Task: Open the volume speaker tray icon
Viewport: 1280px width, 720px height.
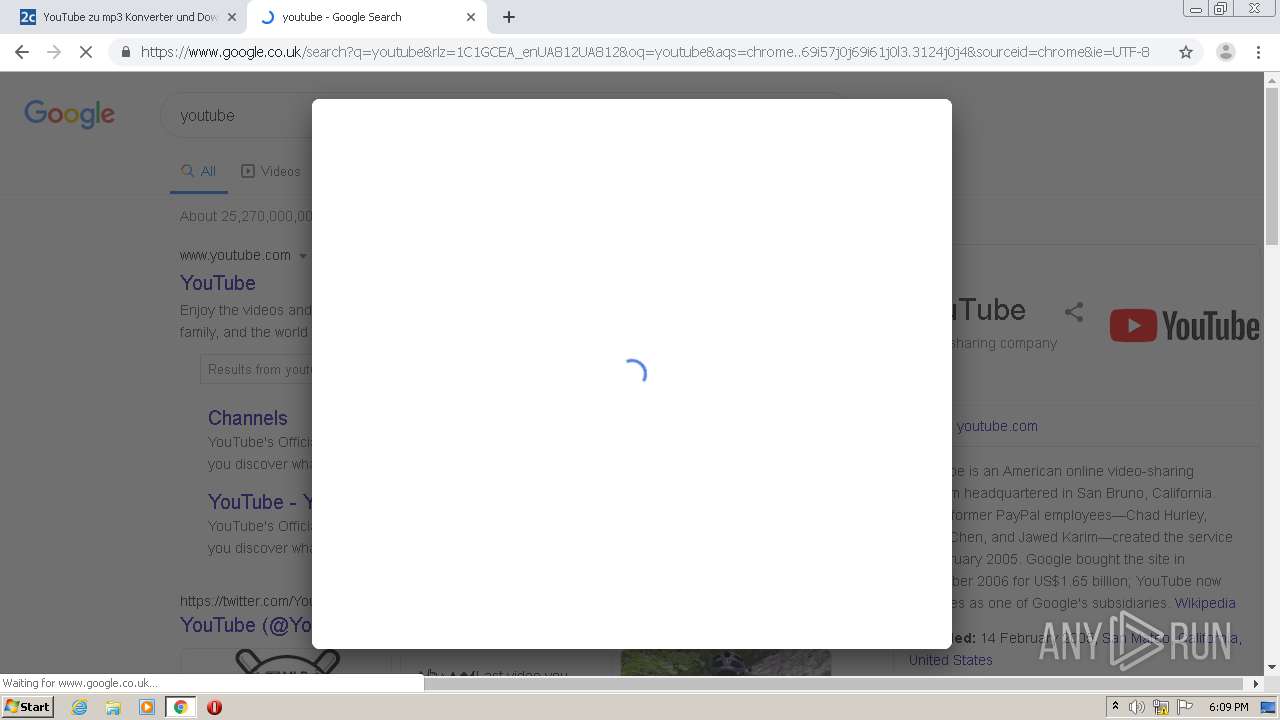Action: pos(1137,707)
